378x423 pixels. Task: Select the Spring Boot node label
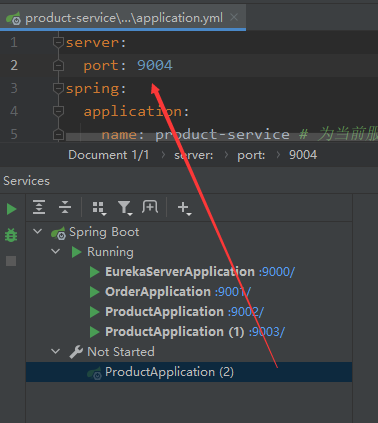tap(104, 232)
